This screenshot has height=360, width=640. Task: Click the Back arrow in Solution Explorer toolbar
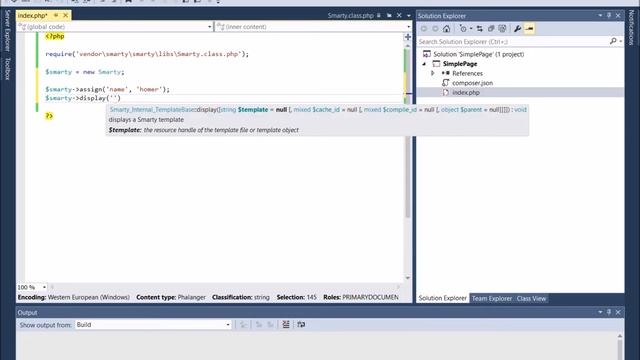[424, 29]
